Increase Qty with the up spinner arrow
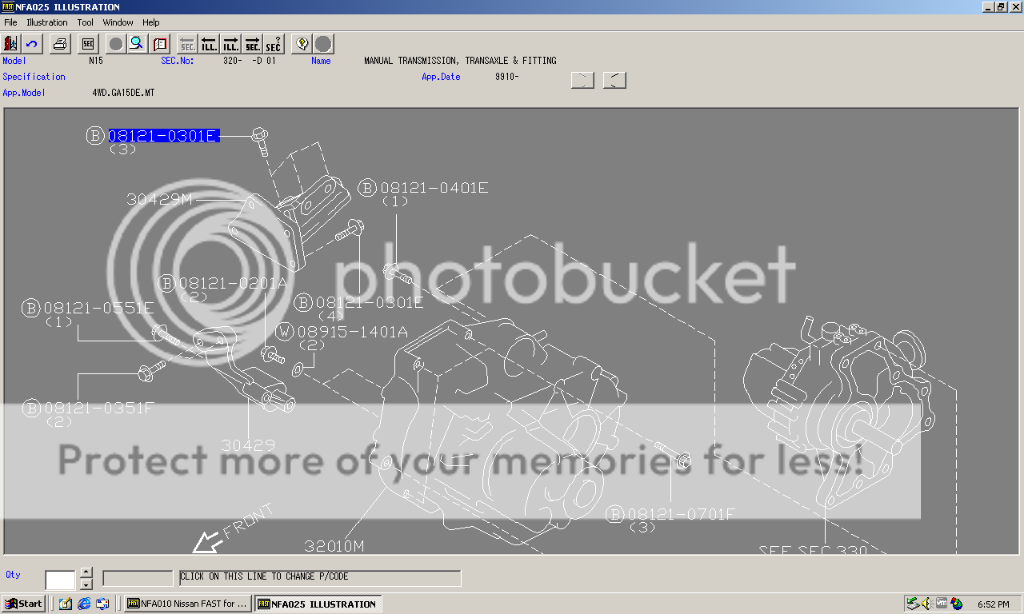 (x=86, y=573)
